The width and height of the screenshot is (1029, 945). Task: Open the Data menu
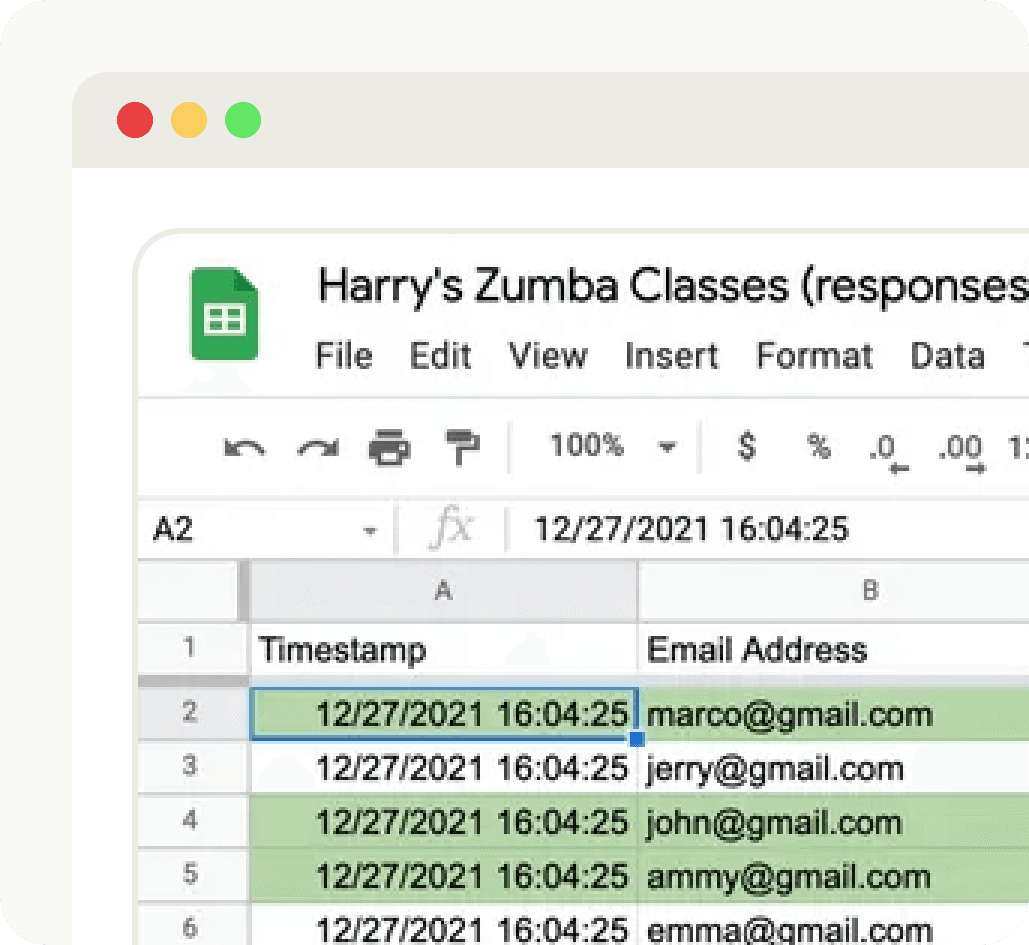947,356
